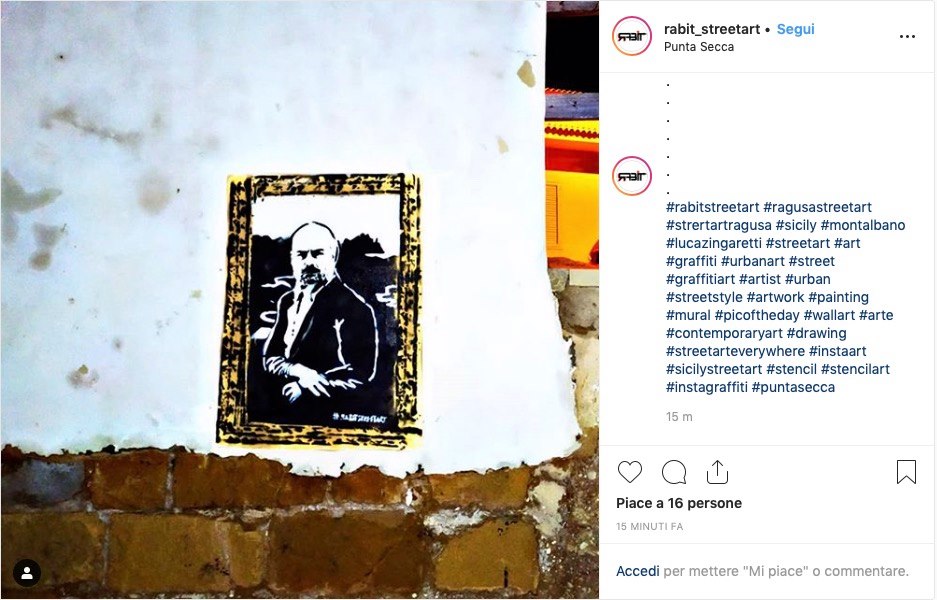The height and width of the screenshot is (600, 937).
Task: Follow the account with Segui
Action: [795, 29]
